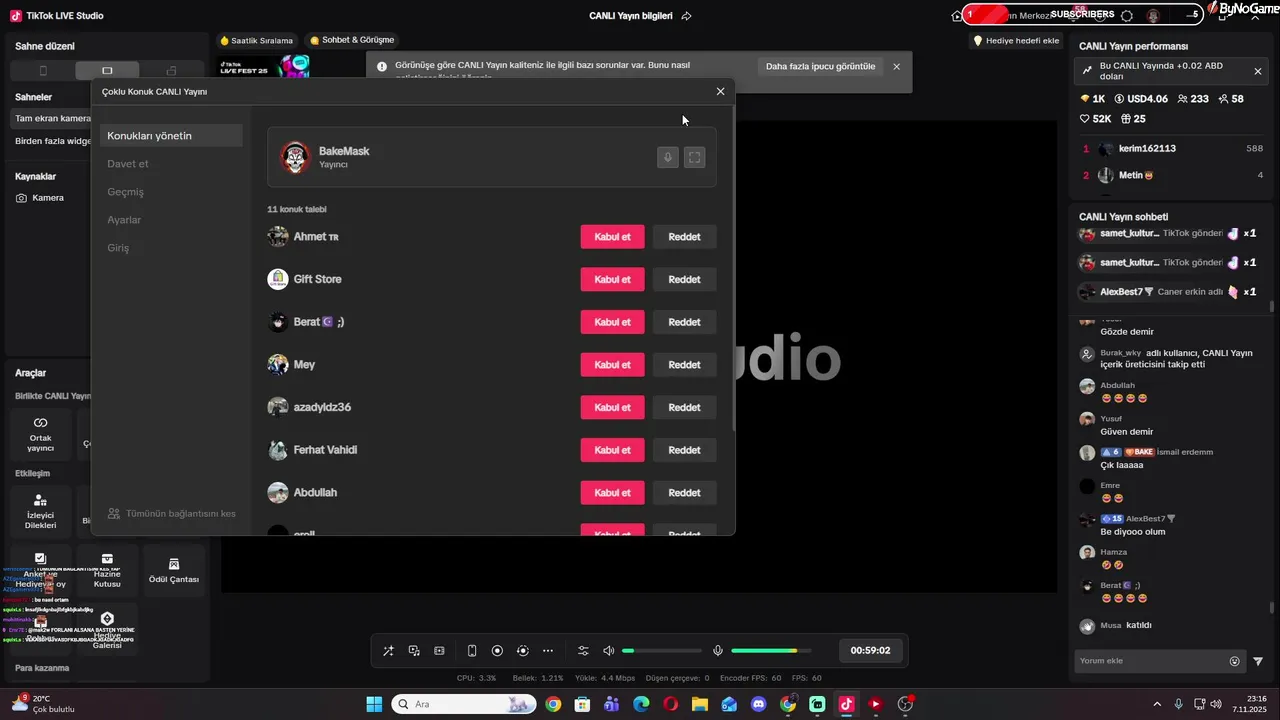Open emoji picker in comment field
Image resolution: width=1280 pixels, height=720 pixels.
[1235, 661]
